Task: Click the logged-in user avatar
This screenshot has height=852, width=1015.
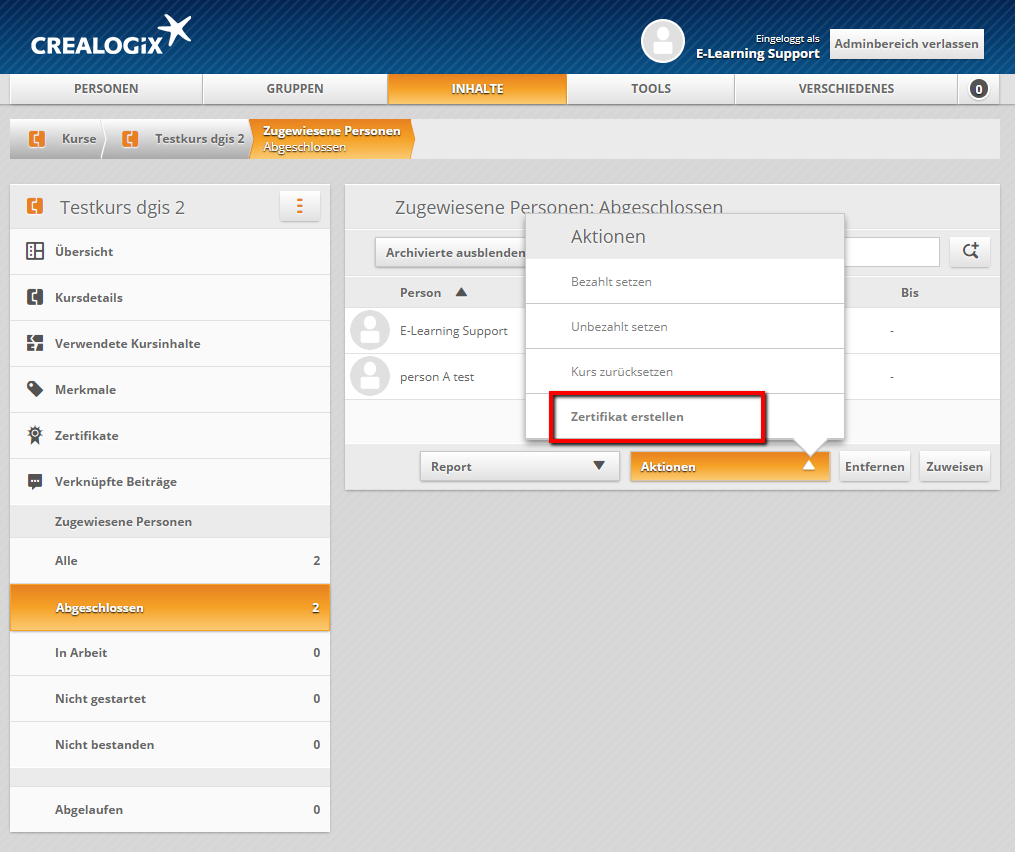Action: (x=662, y=42)
